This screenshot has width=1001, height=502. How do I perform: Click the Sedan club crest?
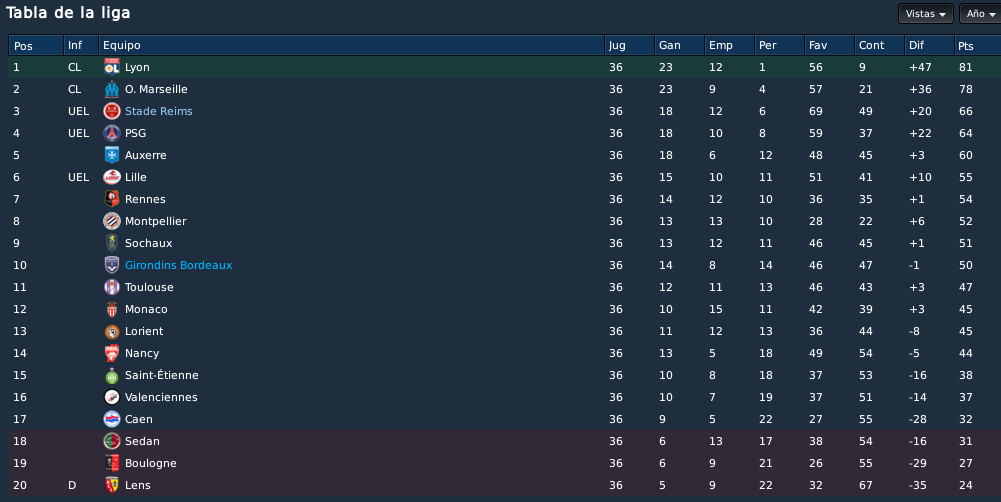click(112, 441)
